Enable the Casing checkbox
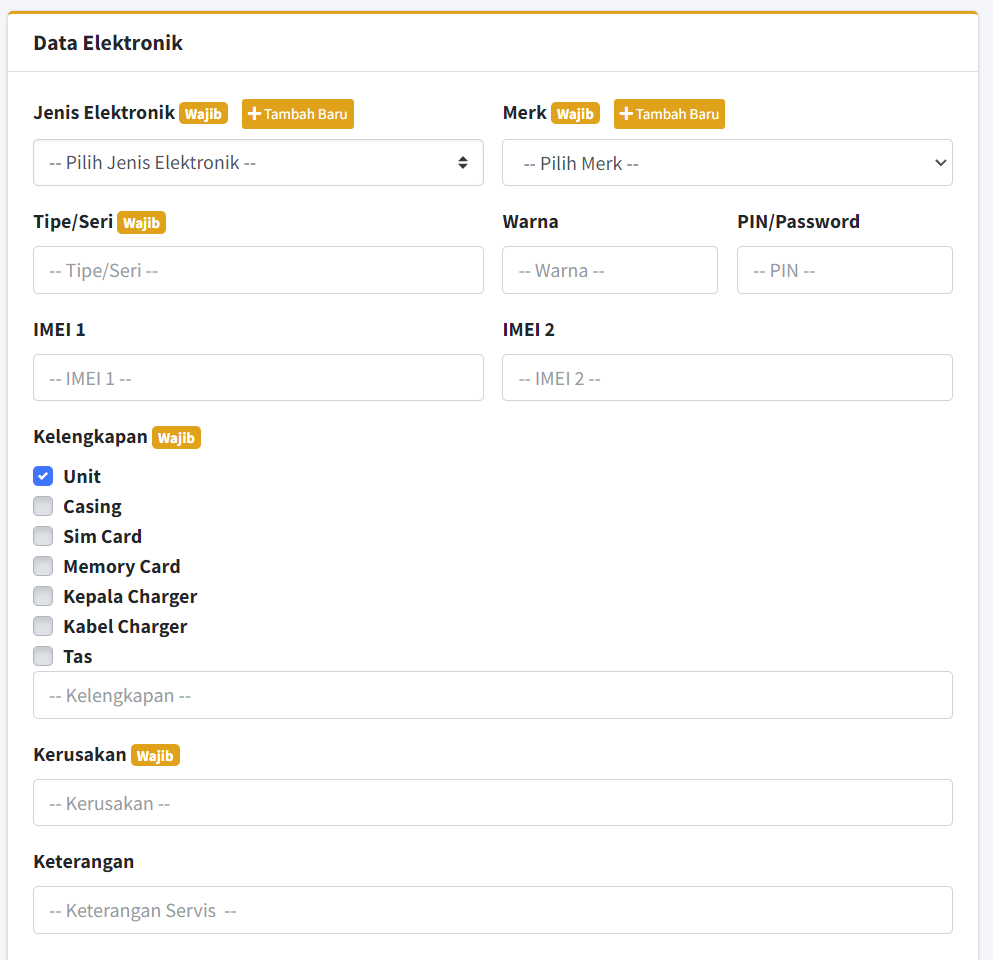This screenshot has height=960, width=993. tap(43, 506)
